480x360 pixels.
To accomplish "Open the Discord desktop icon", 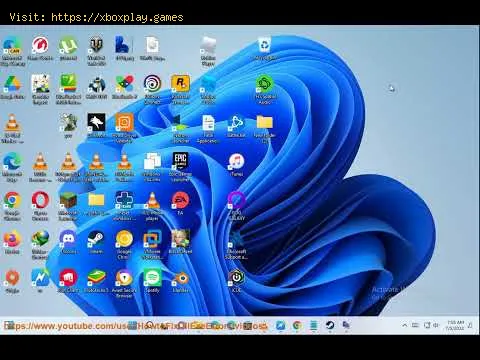I will point(68,242).
